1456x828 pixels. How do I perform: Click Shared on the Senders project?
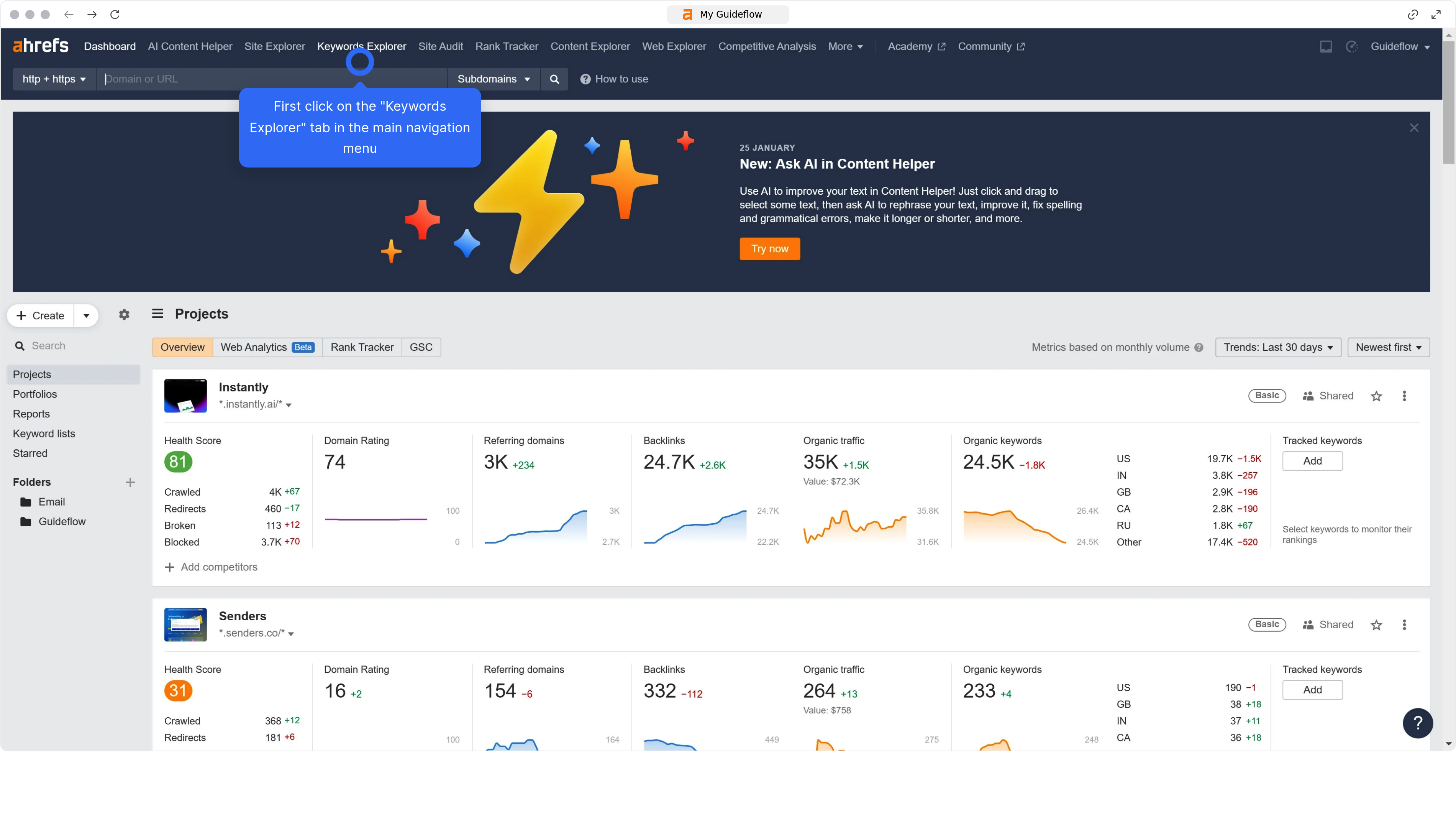point(1328,624)
